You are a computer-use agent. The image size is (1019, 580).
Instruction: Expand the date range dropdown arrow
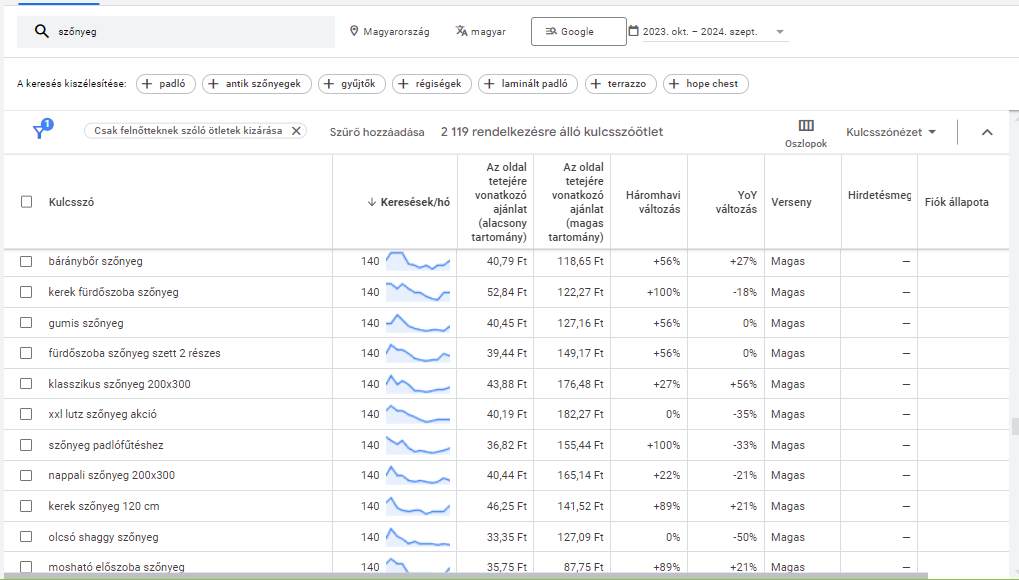pyautogui.click(x=780, y=32)
